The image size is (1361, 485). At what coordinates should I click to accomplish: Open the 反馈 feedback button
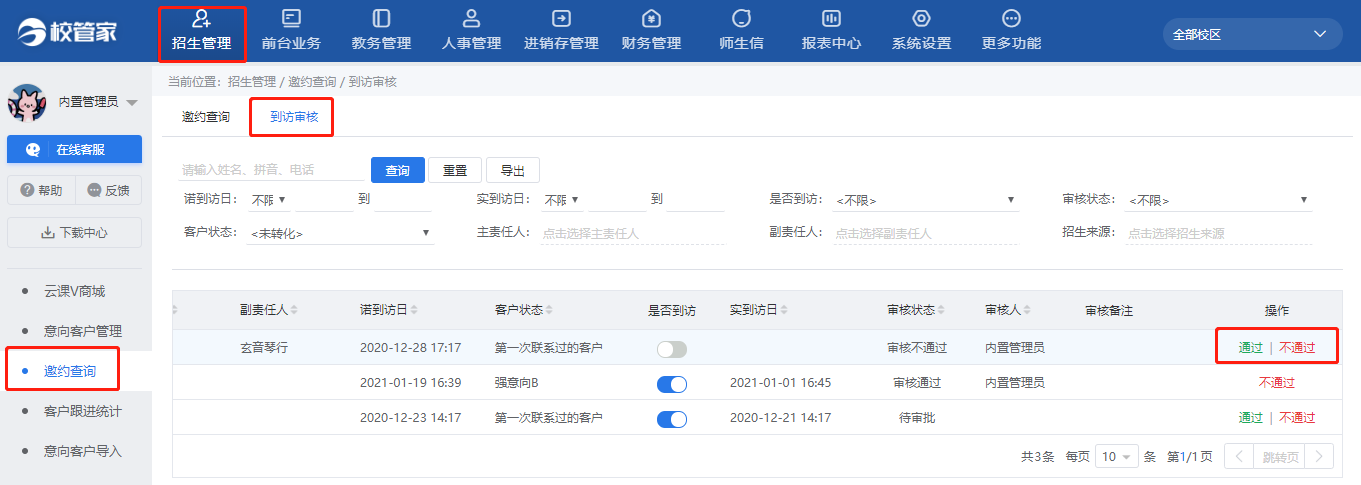pos(109,190)
